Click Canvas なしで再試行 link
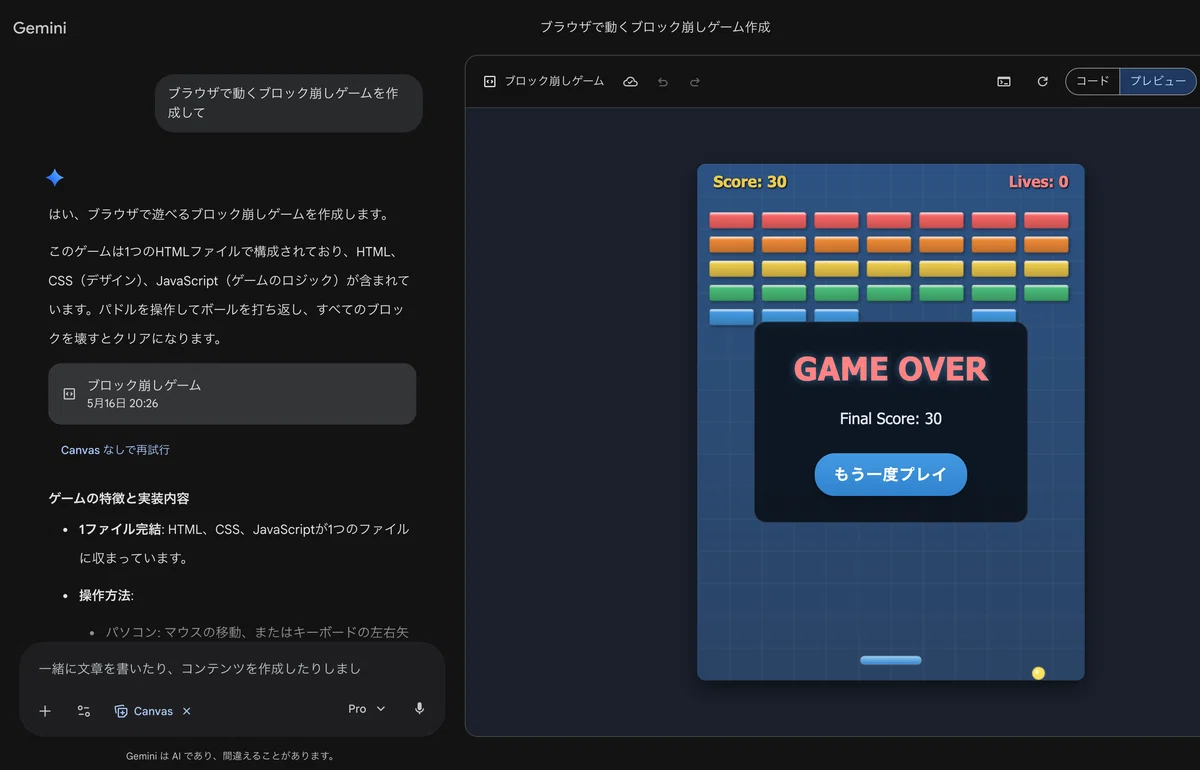Viewport: 1200px width, 770px height. (x=115, y=450)
